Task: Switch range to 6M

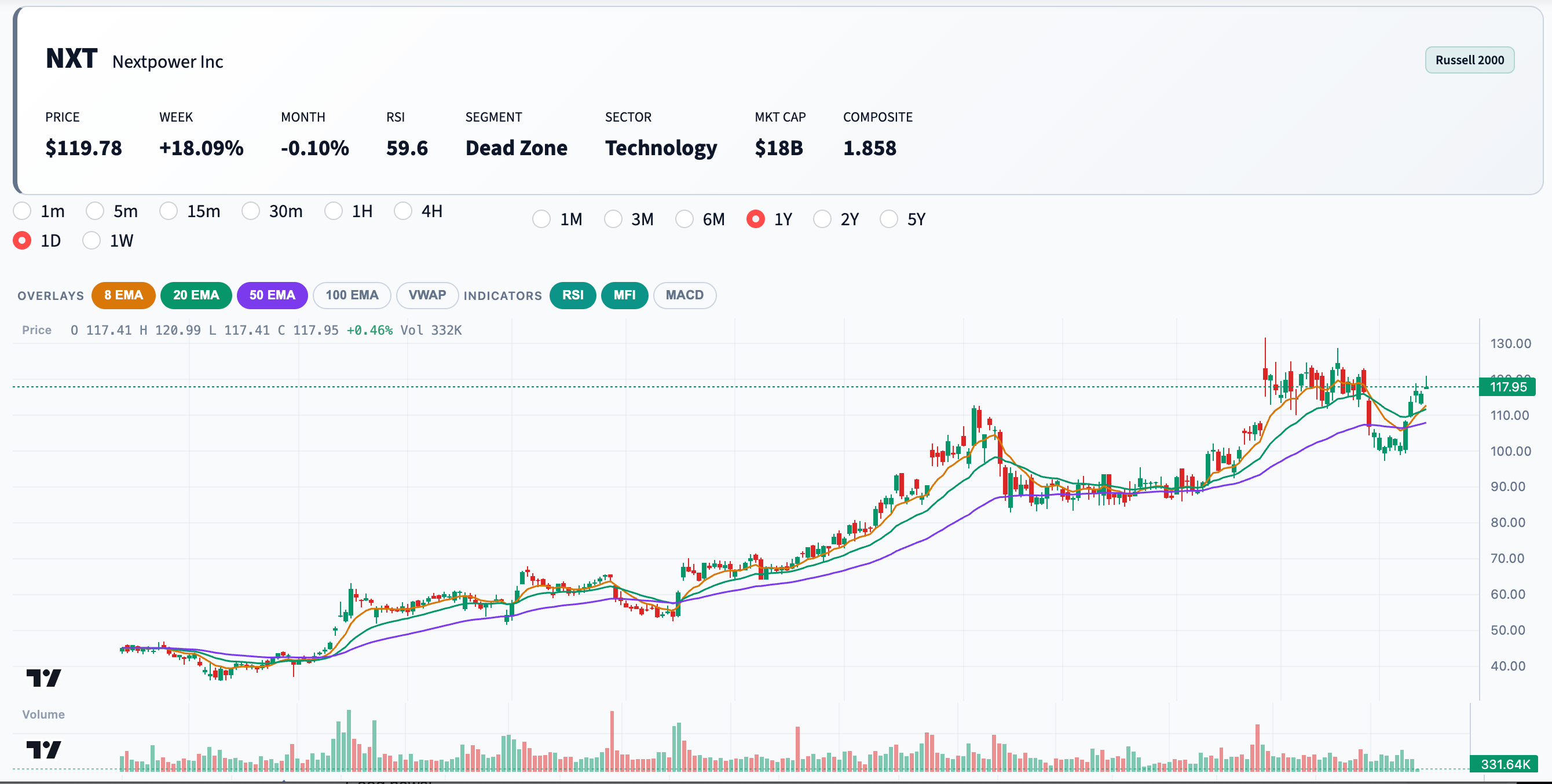Action: (x=685, y=219)
